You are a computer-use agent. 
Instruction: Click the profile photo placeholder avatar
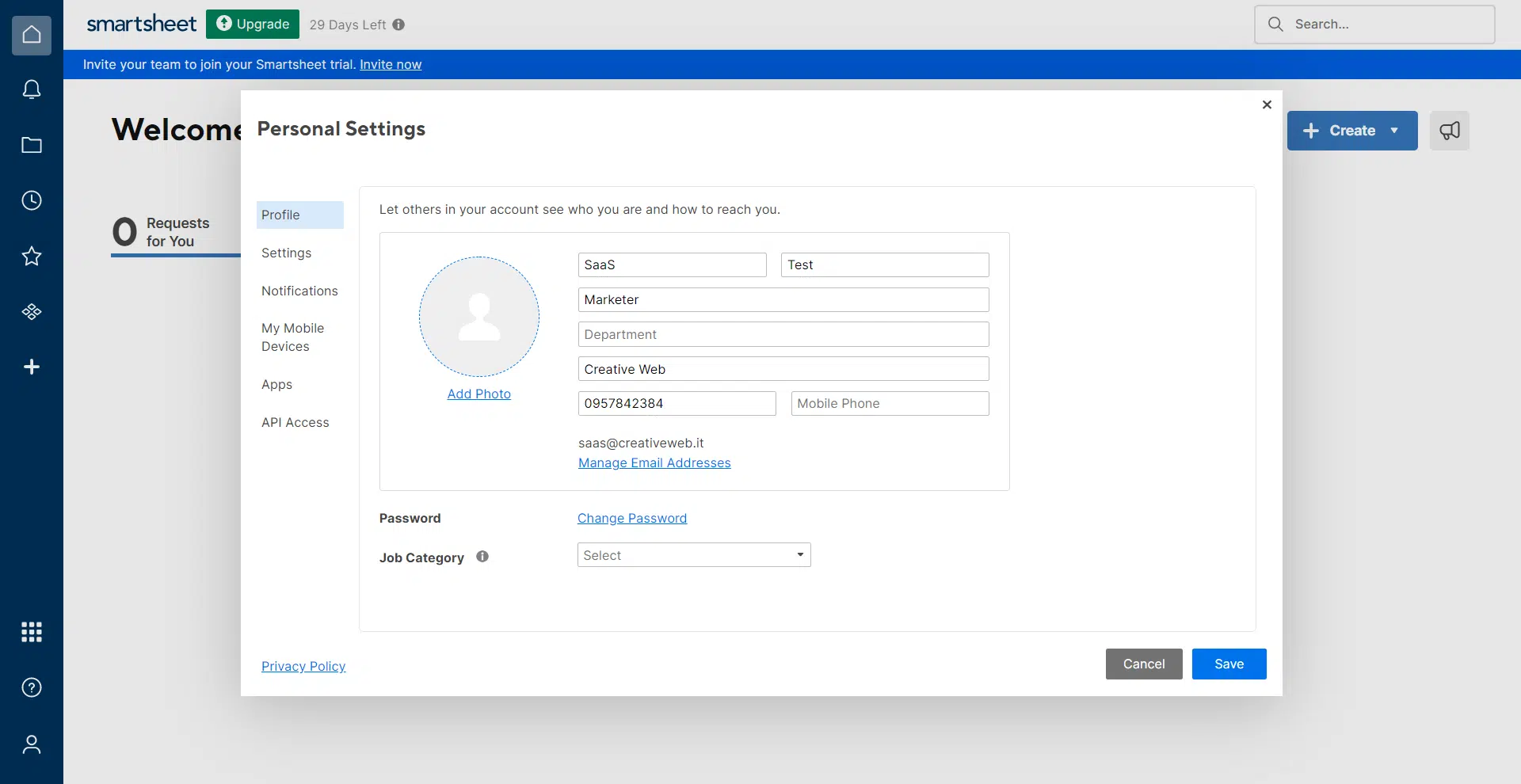pyautogui.click(x=479, y=317)
